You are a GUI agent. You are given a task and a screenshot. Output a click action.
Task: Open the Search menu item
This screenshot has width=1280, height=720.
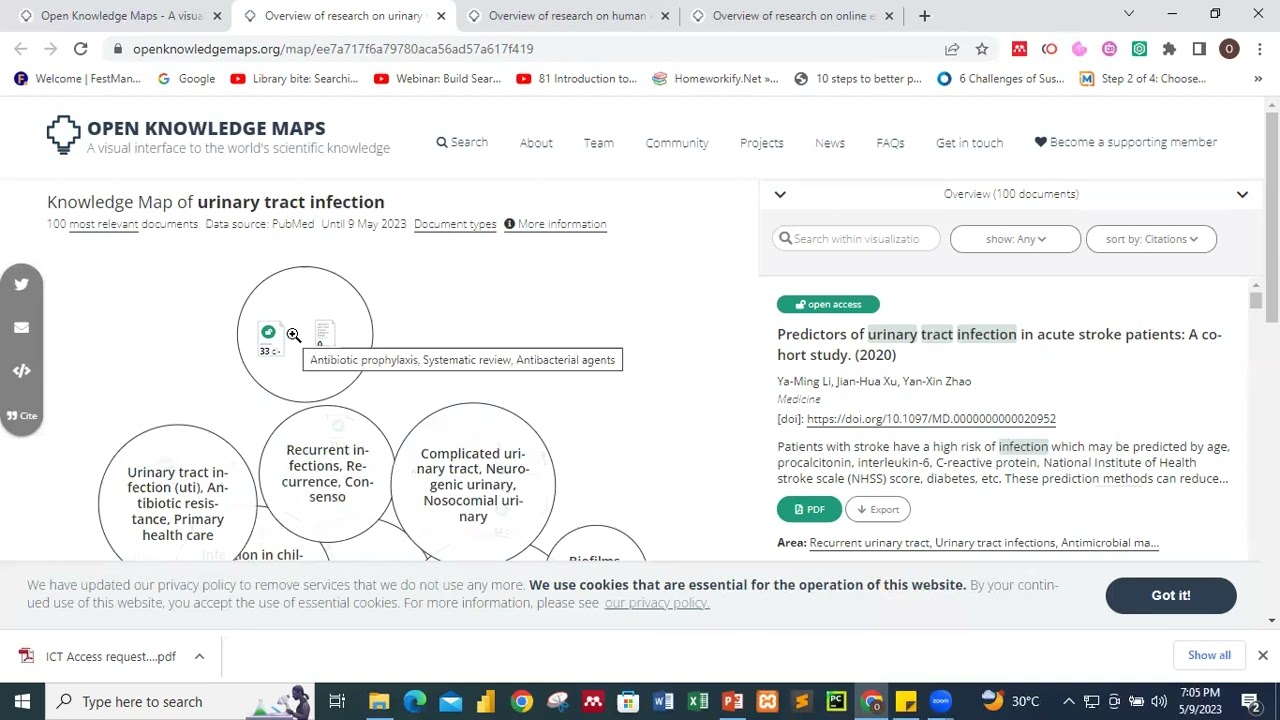point(462,142)
